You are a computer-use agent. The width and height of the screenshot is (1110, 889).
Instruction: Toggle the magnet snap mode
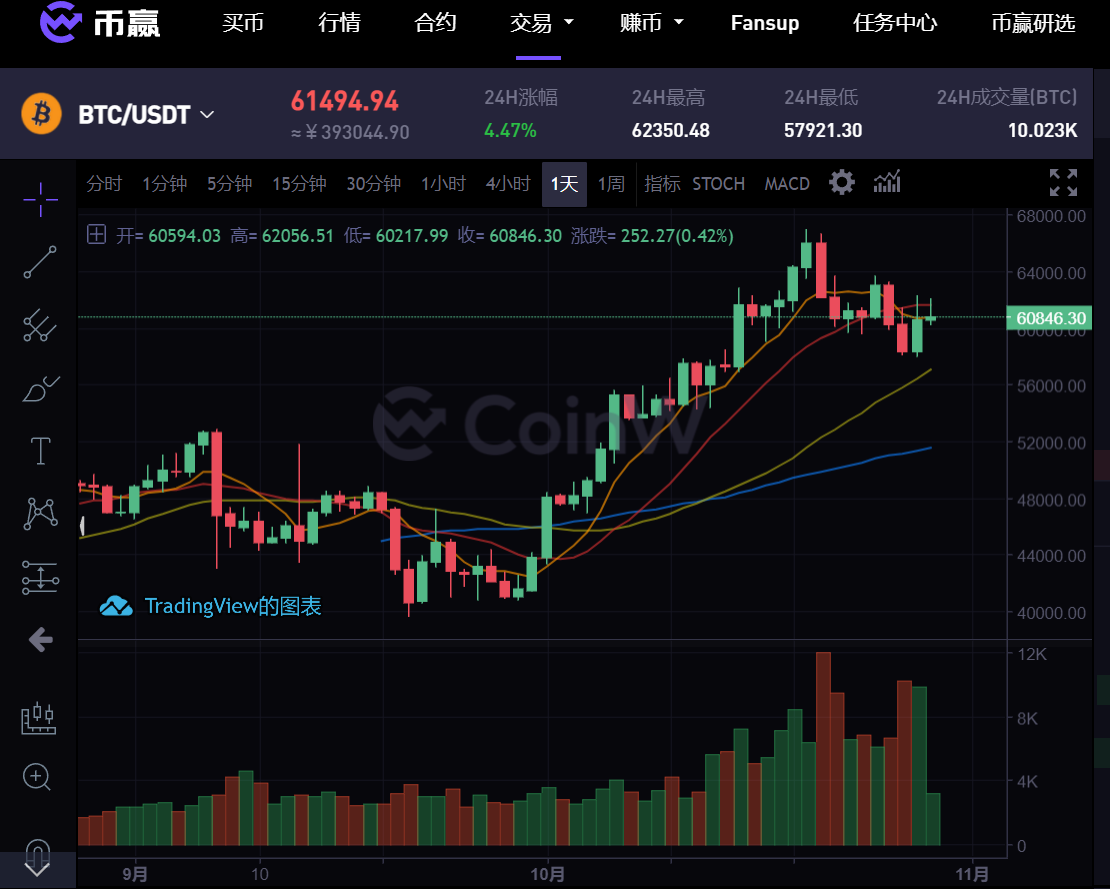pyautogui.click(x=38, y=857)
